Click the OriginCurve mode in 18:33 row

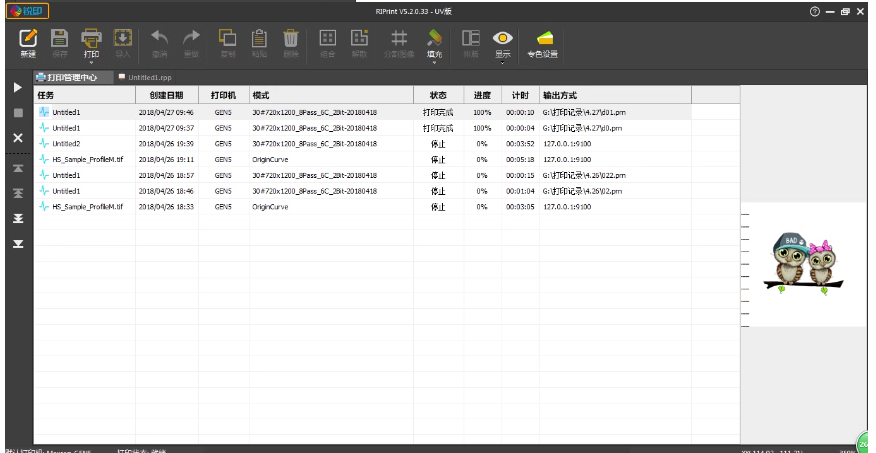[x=270, y=207]
